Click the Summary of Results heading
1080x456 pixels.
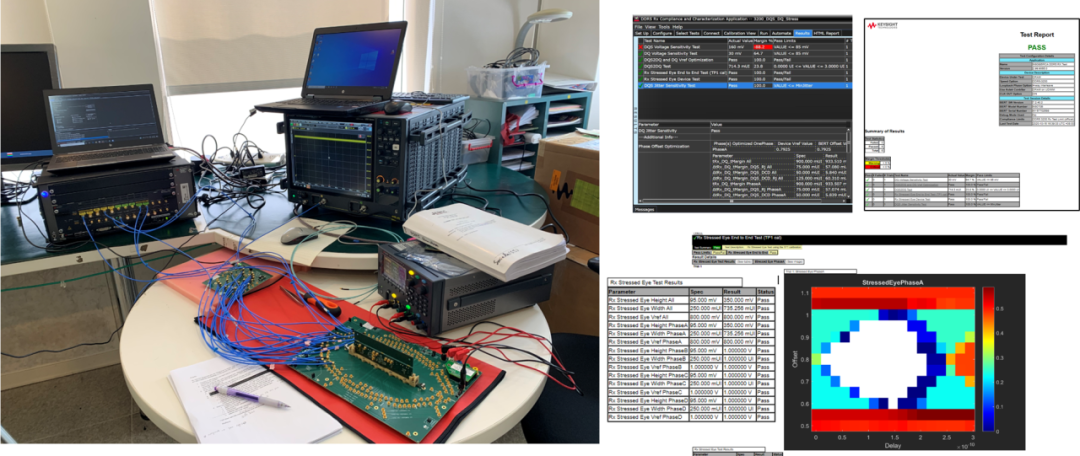click(884, 131)
